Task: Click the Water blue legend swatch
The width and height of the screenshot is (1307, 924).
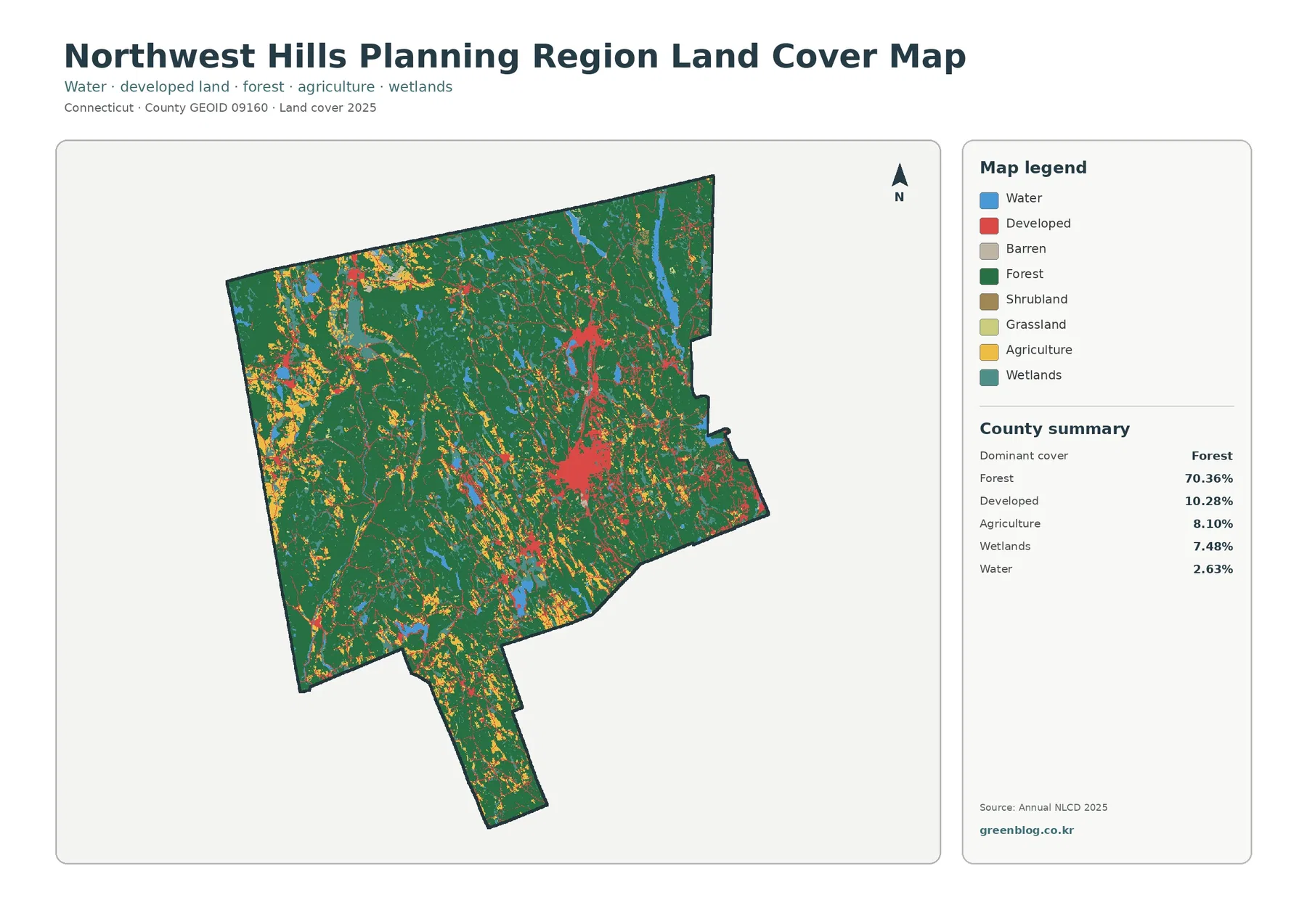Action: click(989, 200)
